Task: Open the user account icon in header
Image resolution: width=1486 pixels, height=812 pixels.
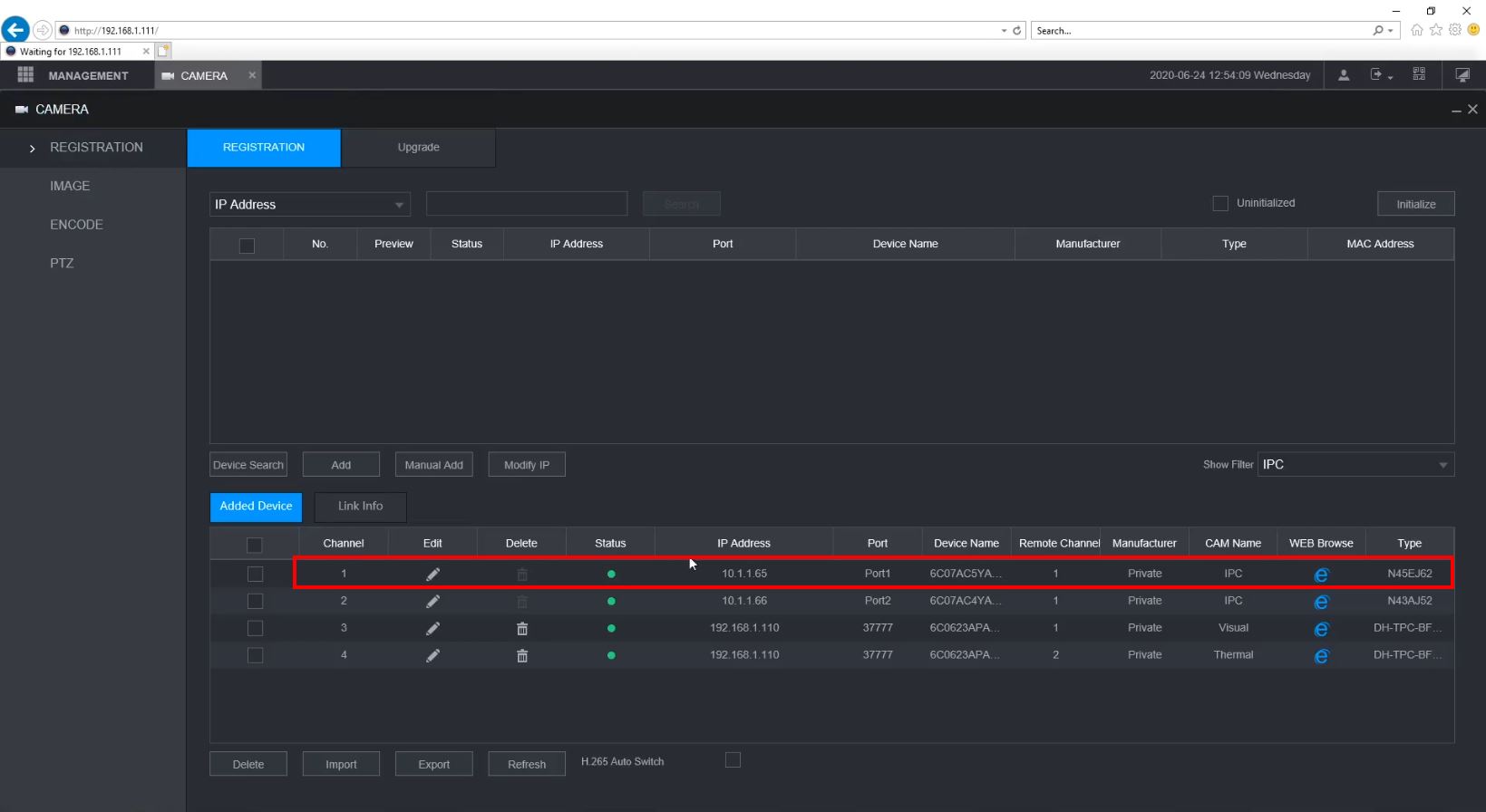Action: pos(1344,75)
